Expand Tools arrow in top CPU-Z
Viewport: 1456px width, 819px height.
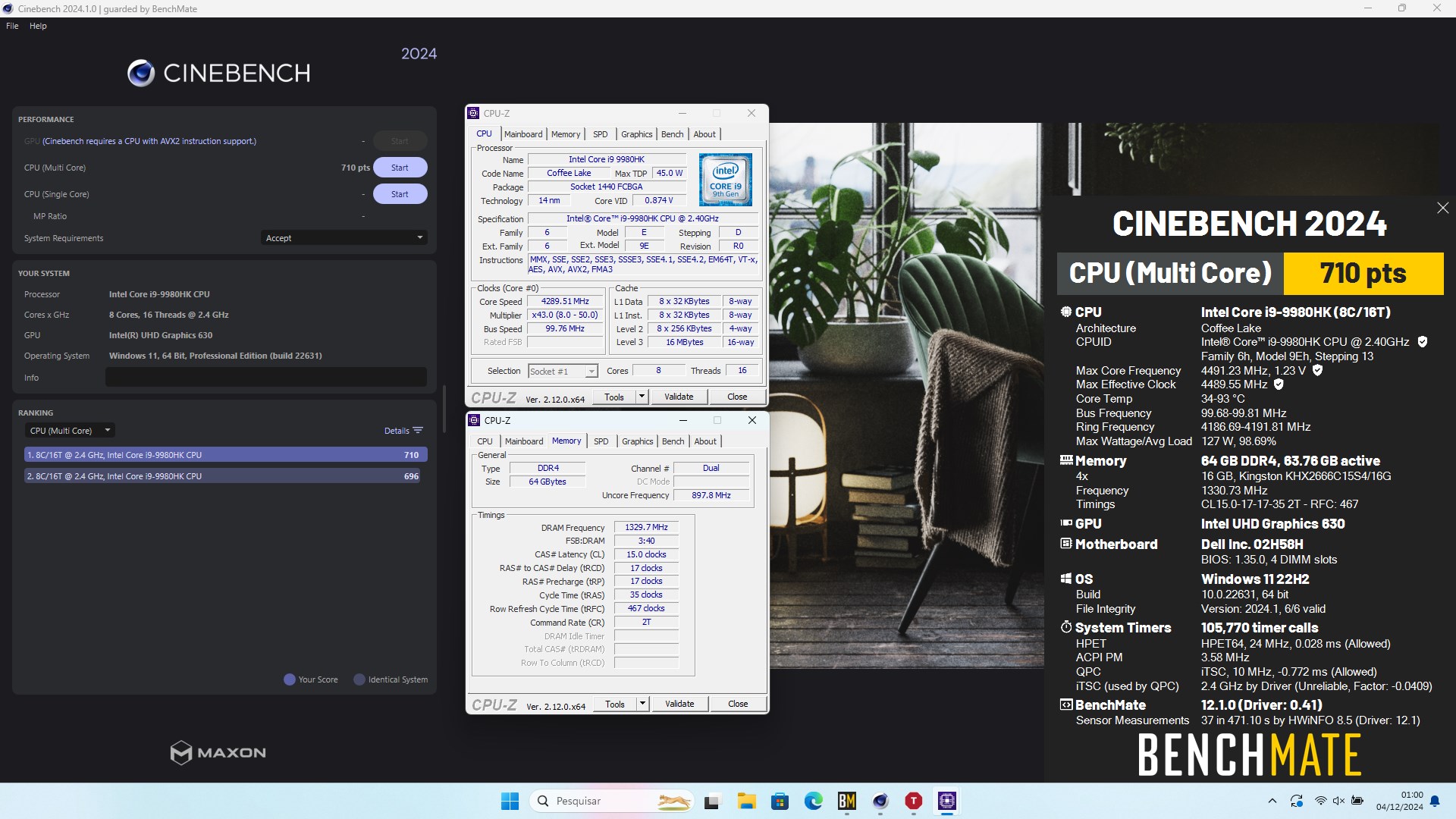pyautogui.click(x=642, y=397)
